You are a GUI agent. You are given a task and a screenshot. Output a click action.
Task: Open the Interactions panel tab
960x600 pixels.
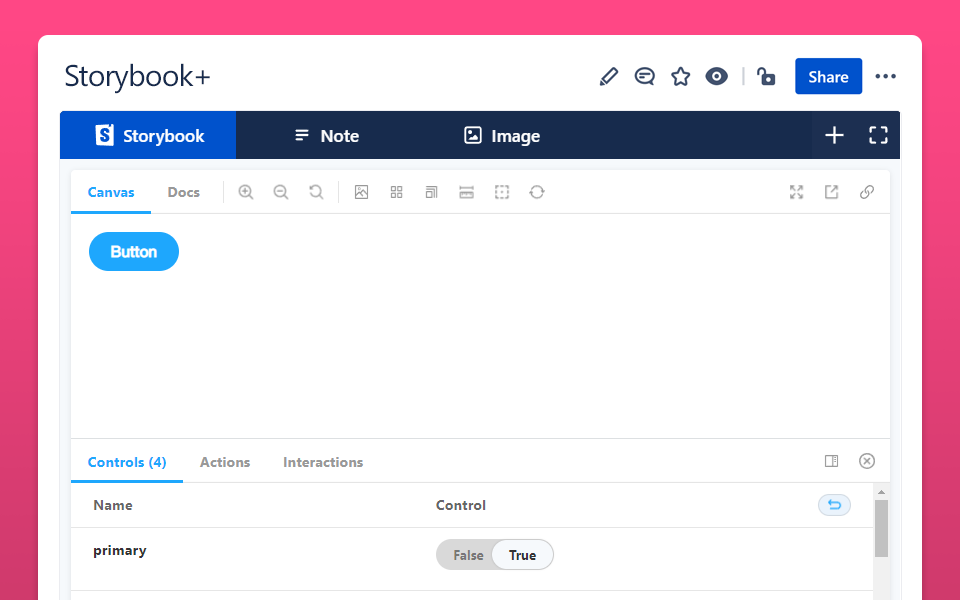click(323, 462)
